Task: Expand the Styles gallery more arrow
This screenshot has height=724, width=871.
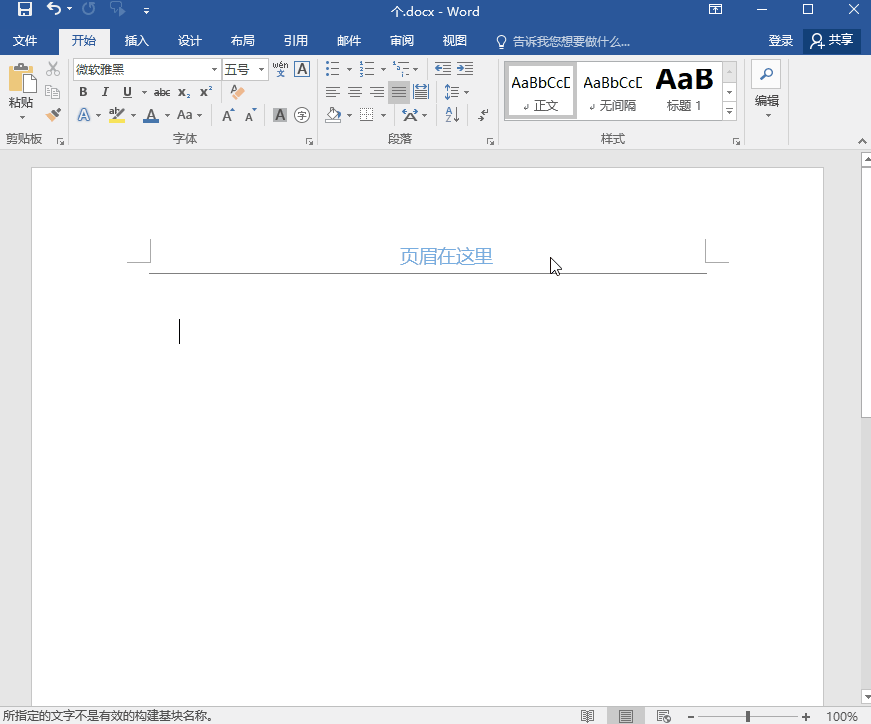Action: 729,112
